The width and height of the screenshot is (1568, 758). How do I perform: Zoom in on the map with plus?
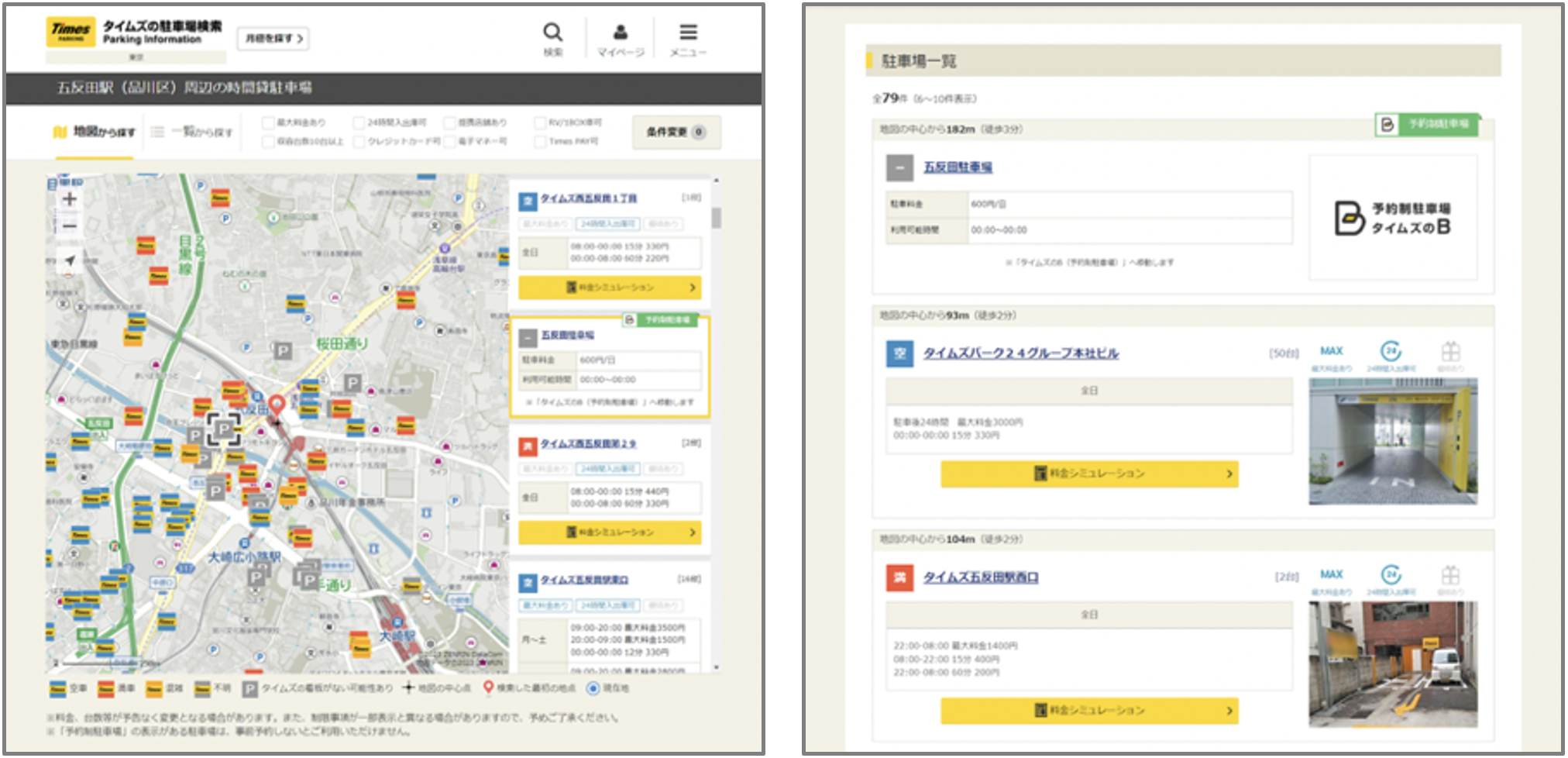pyautogui.click(x=70, y=199)
